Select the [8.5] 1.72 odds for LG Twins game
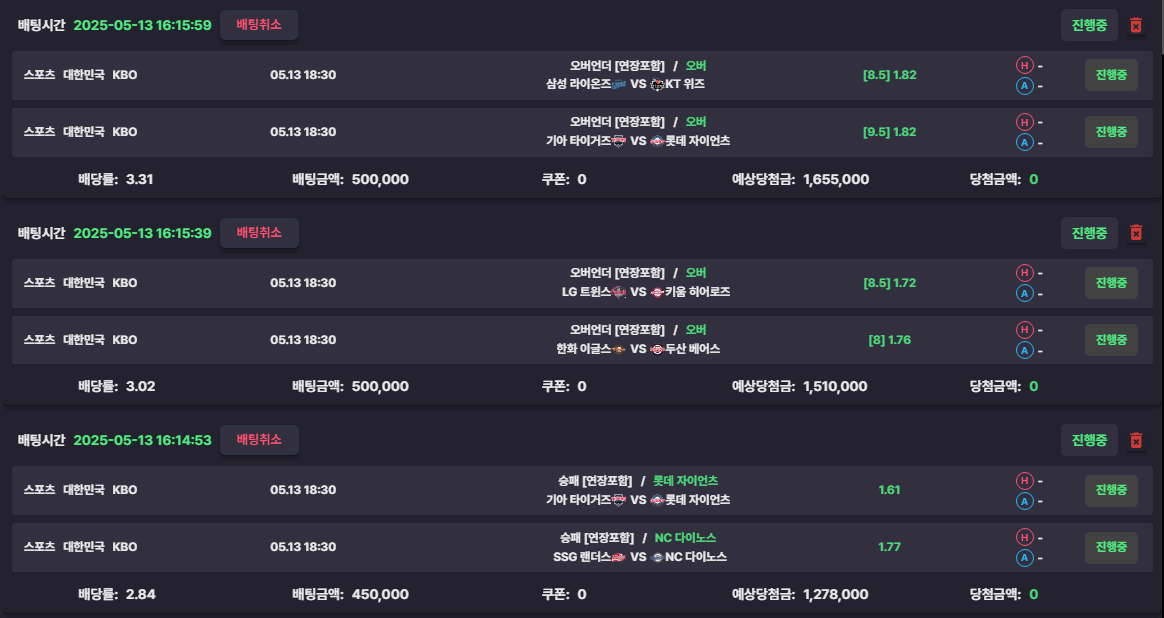 (889, 283)
